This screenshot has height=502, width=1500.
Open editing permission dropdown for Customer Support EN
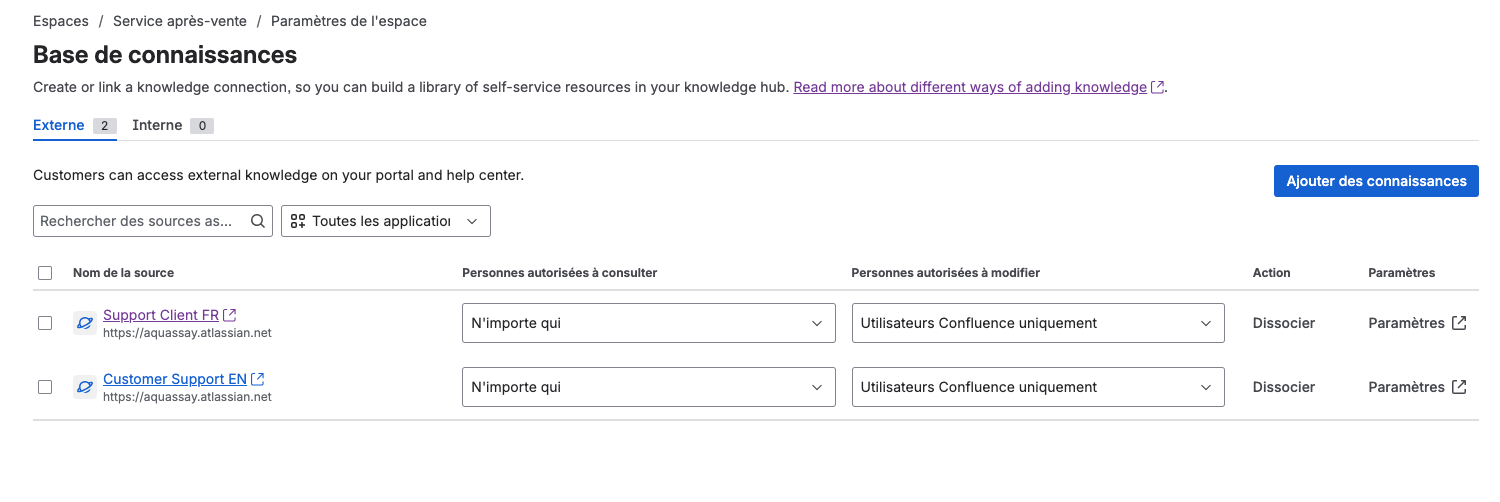(1038, 387)
